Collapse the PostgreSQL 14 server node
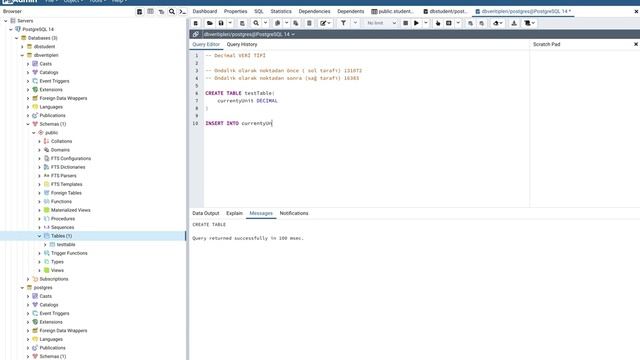640x360 pixels. pos(11,29)
